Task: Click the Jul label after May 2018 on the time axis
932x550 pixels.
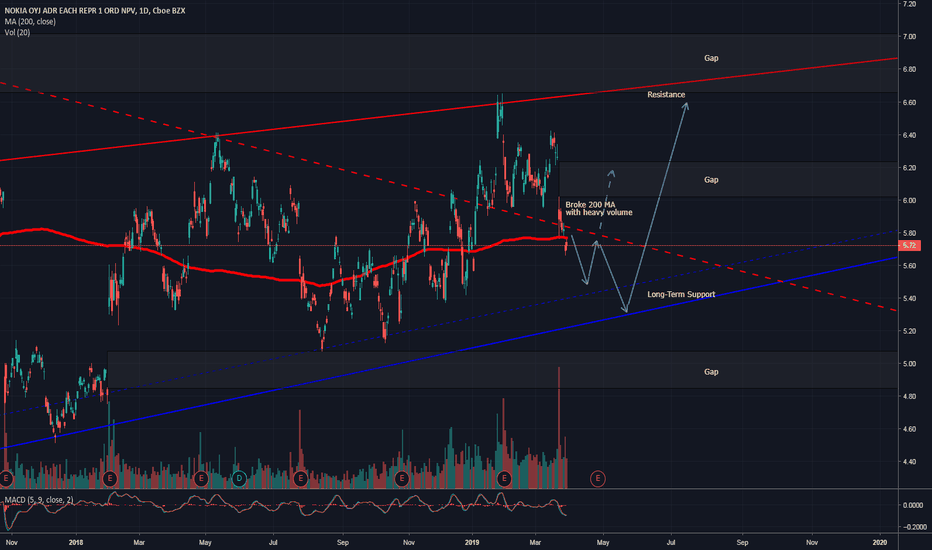Action: click(273, 542)
